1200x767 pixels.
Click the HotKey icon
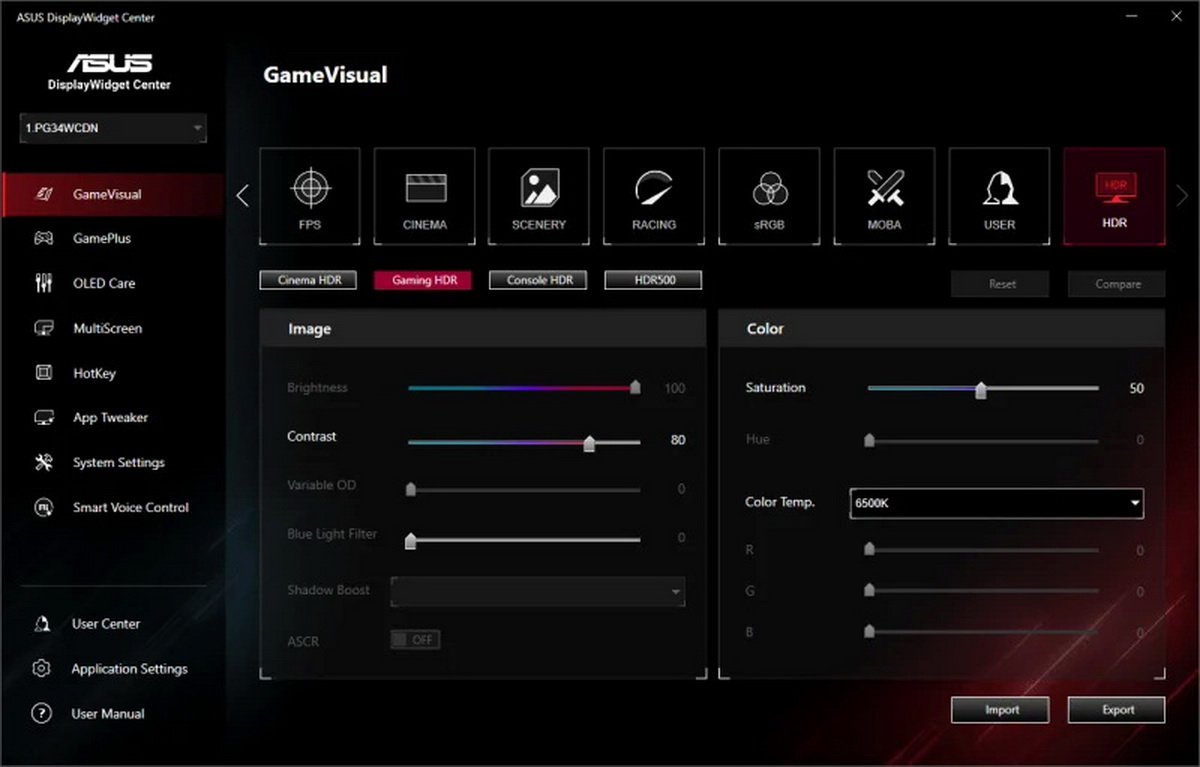tap(43, 373)
